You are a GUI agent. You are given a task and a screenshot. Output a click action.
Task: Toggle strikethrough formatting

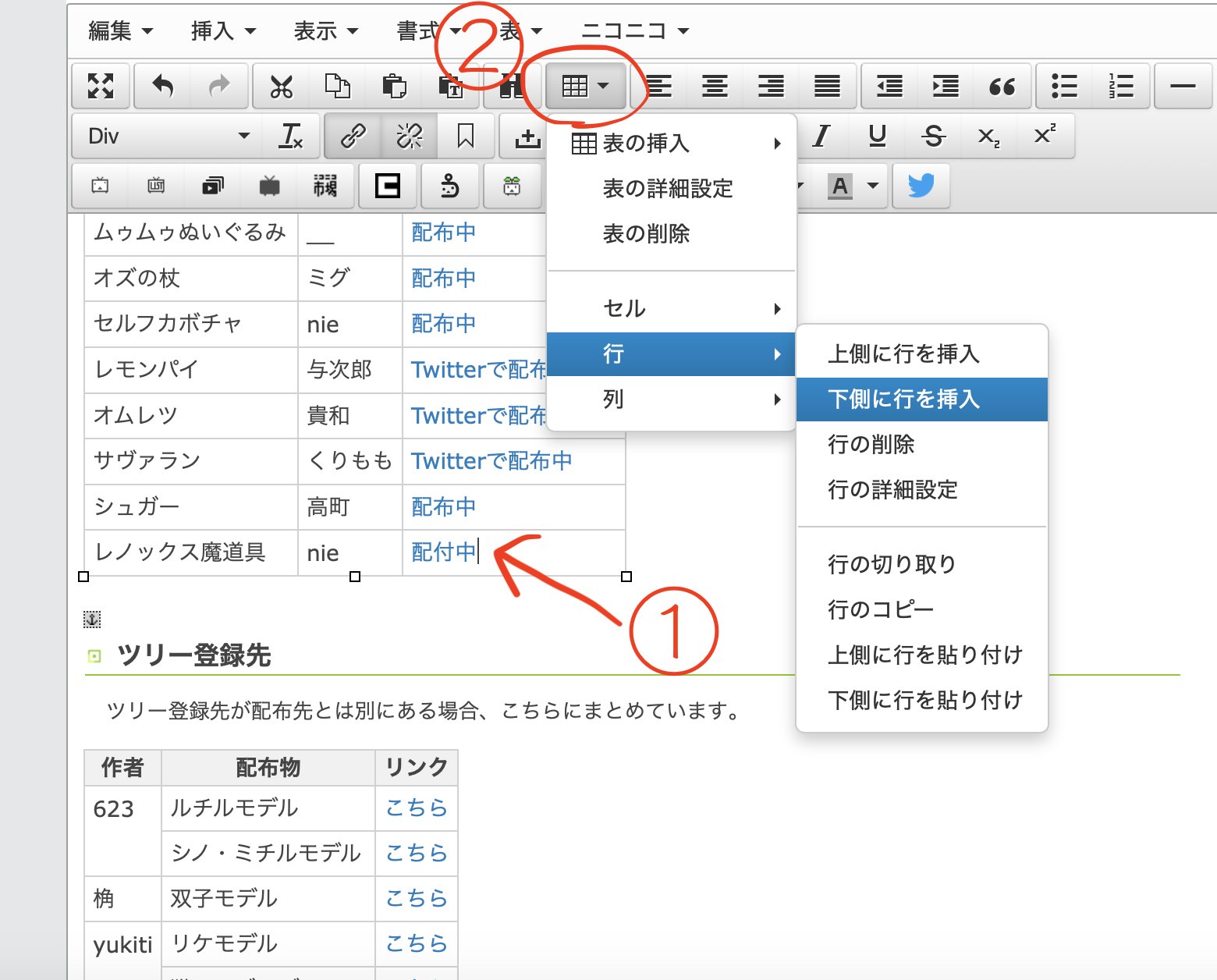point(933,137)
